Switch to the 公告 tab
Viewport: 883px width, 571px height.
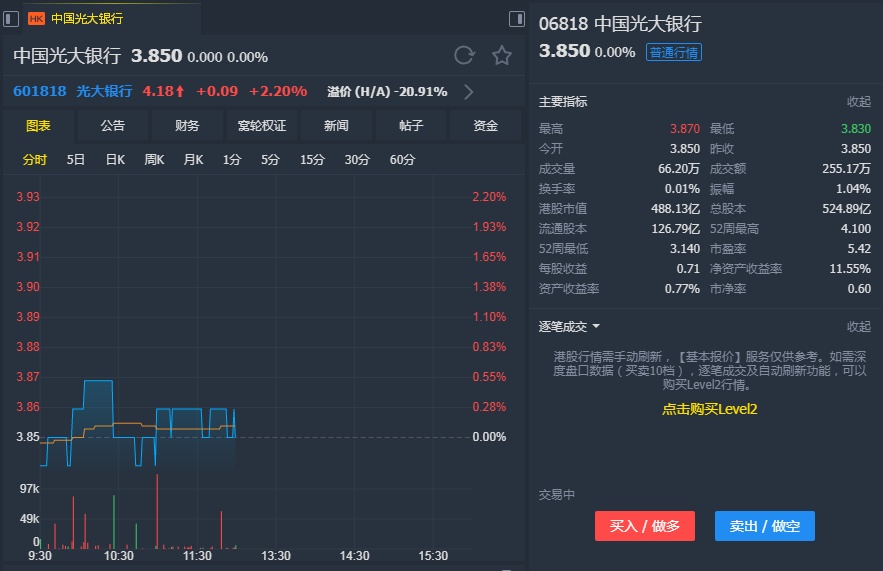113,126
